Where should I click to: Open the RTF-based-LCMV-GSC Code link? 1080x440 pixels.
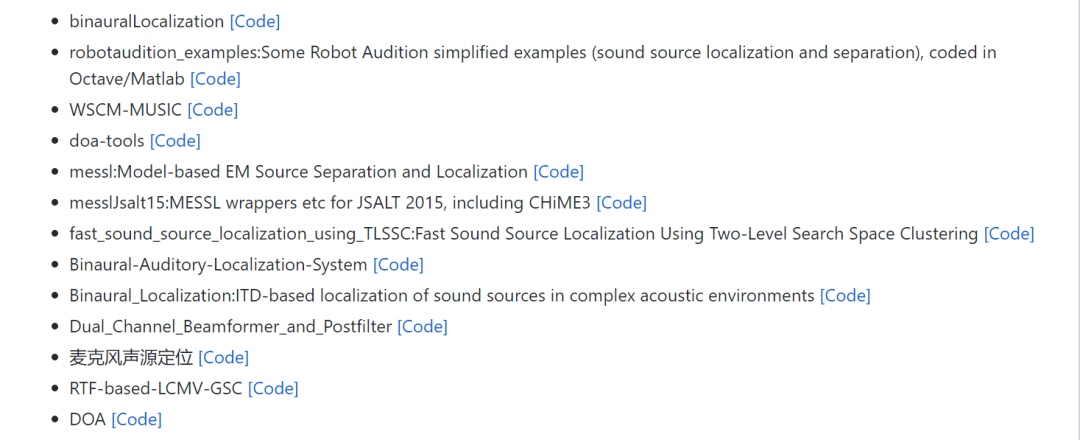tap(273, 388)
